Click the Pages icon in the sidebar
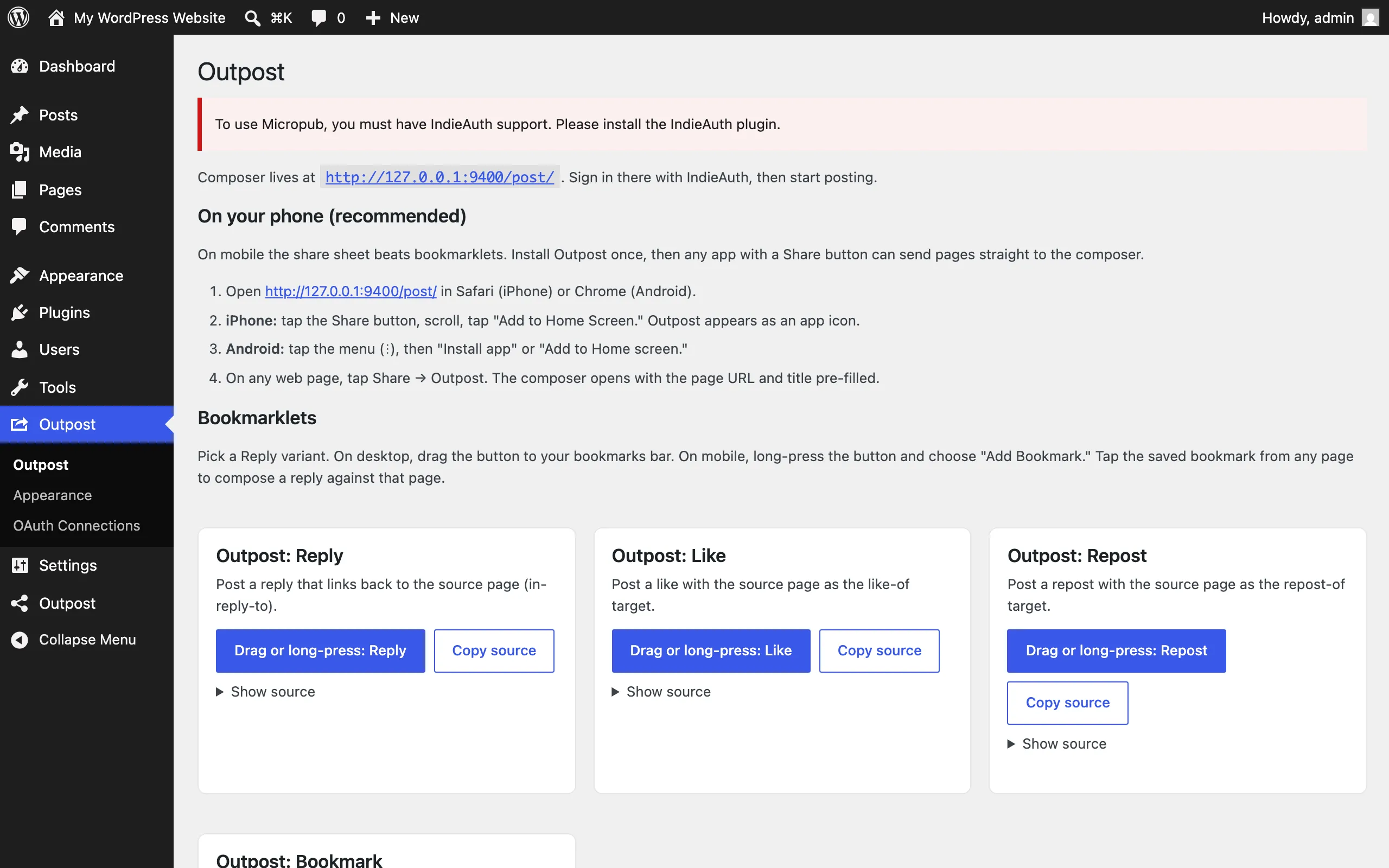 click(x=20, y=190)
